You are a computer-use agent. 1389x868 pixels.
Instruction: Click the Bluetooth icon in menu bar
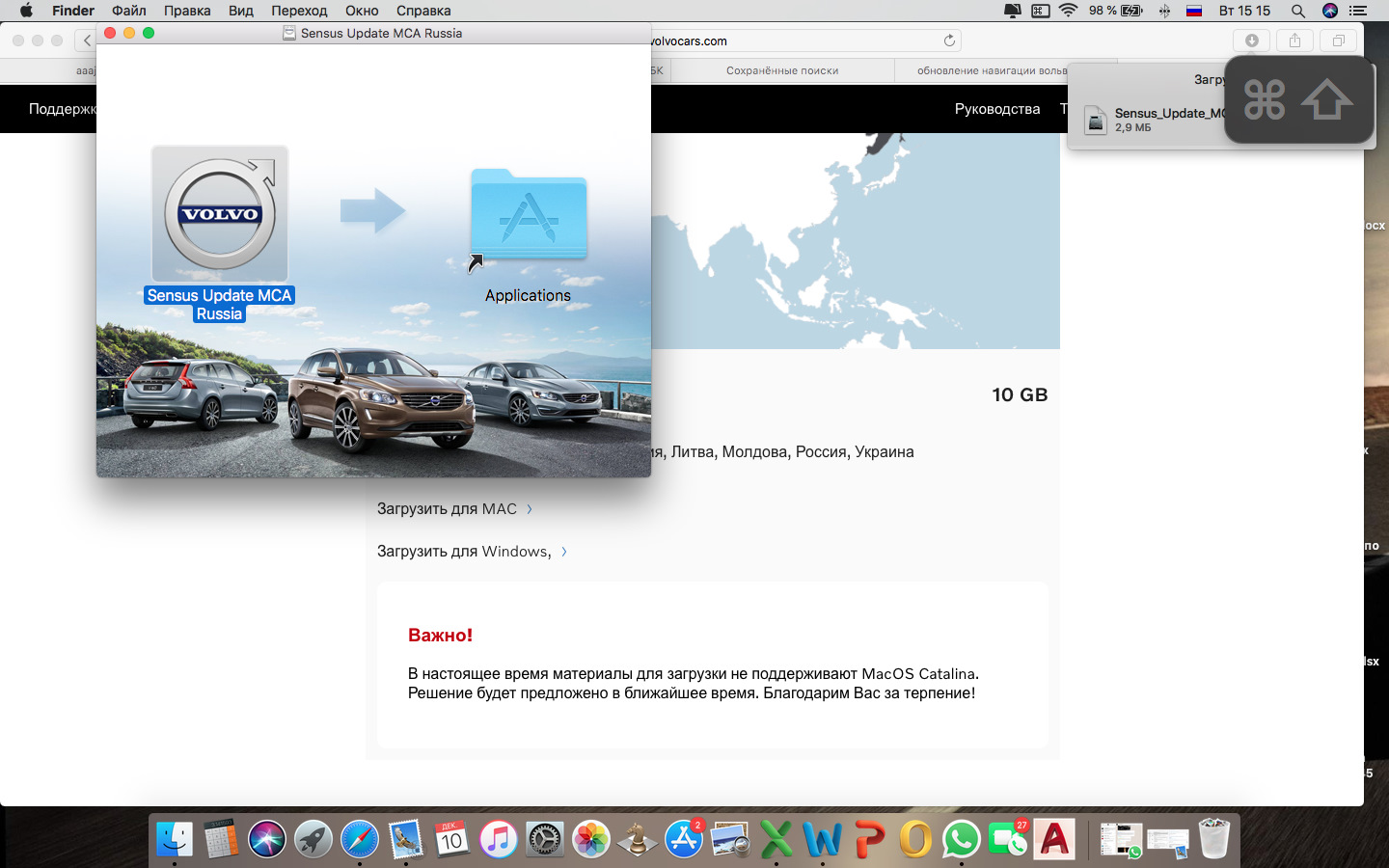coord(1164,11)
